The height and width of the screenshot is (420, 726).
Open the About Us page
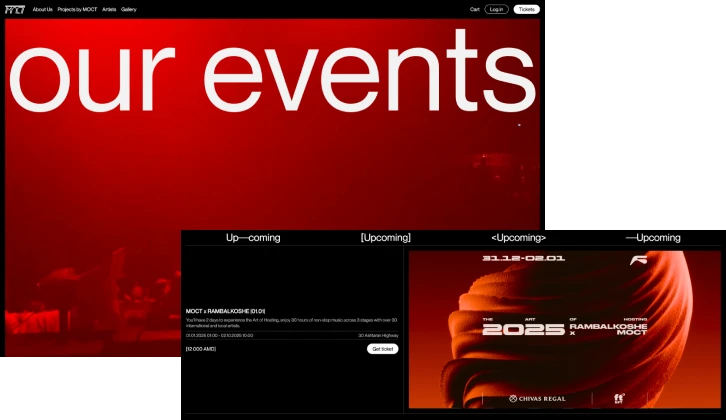pos(43,9)
